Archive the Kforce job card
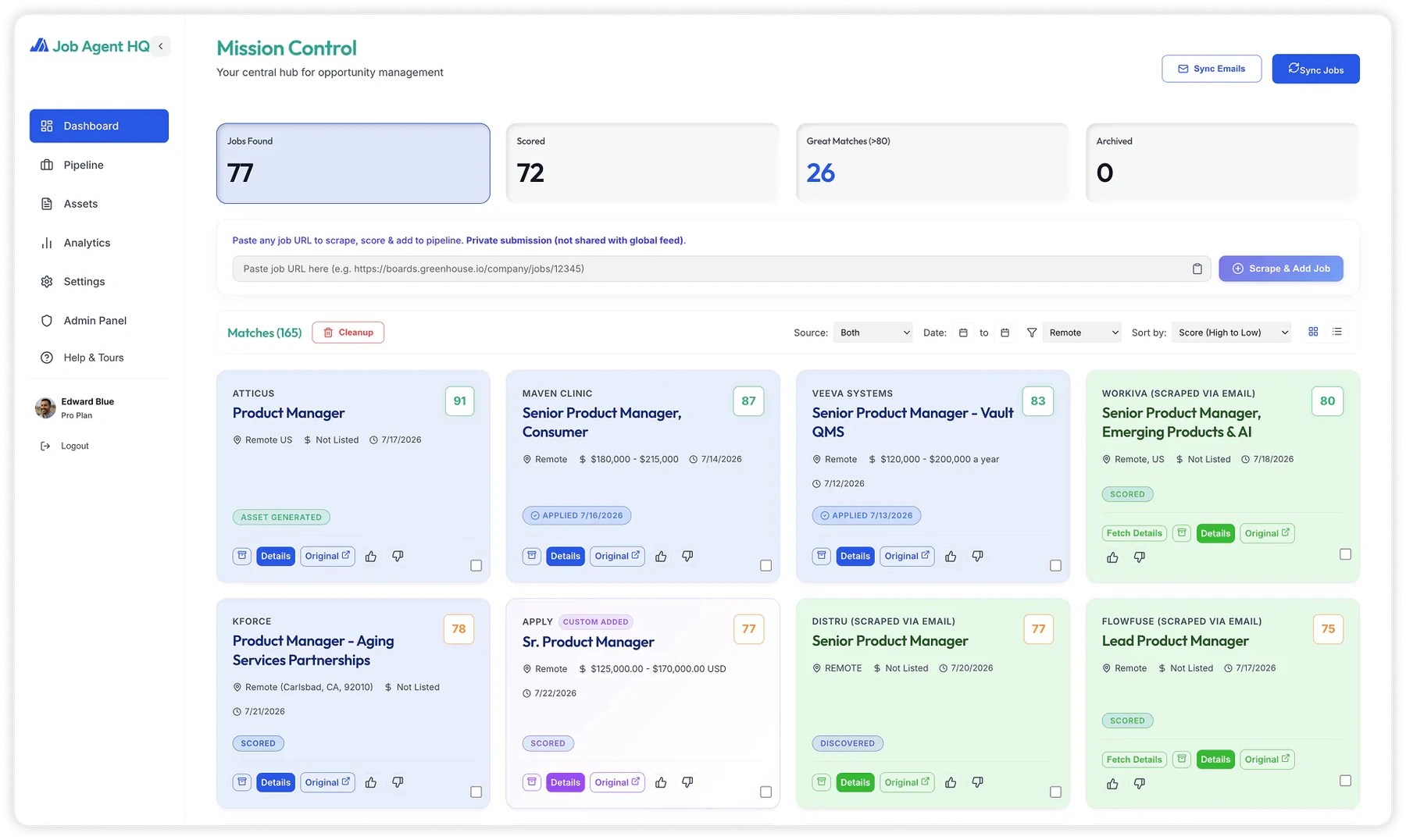This screenshot has width=1406, height=840. click(x=242, y=782)
